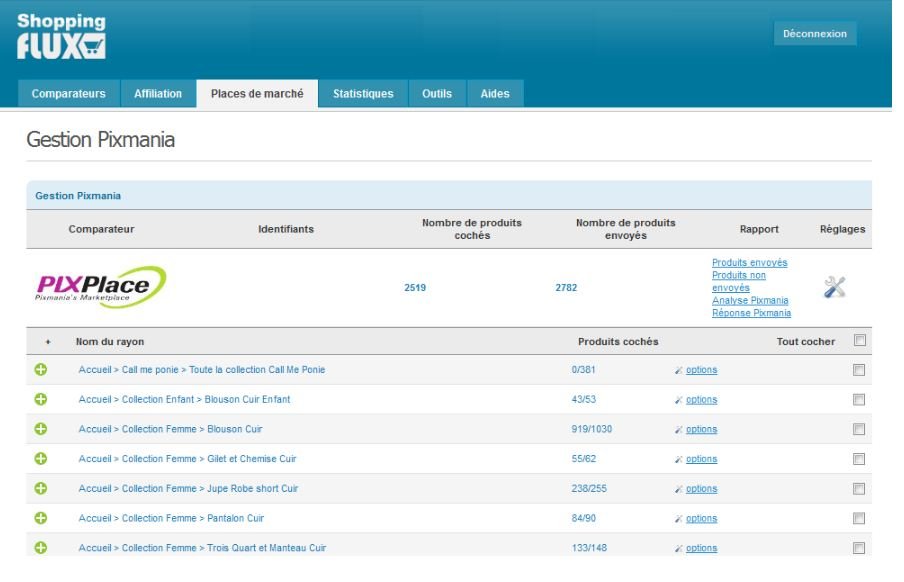This screenshot has height=582, width=904.
Task: Enable the checkbox for Blouson Cuir Enfant row
Action: (859, 400)
